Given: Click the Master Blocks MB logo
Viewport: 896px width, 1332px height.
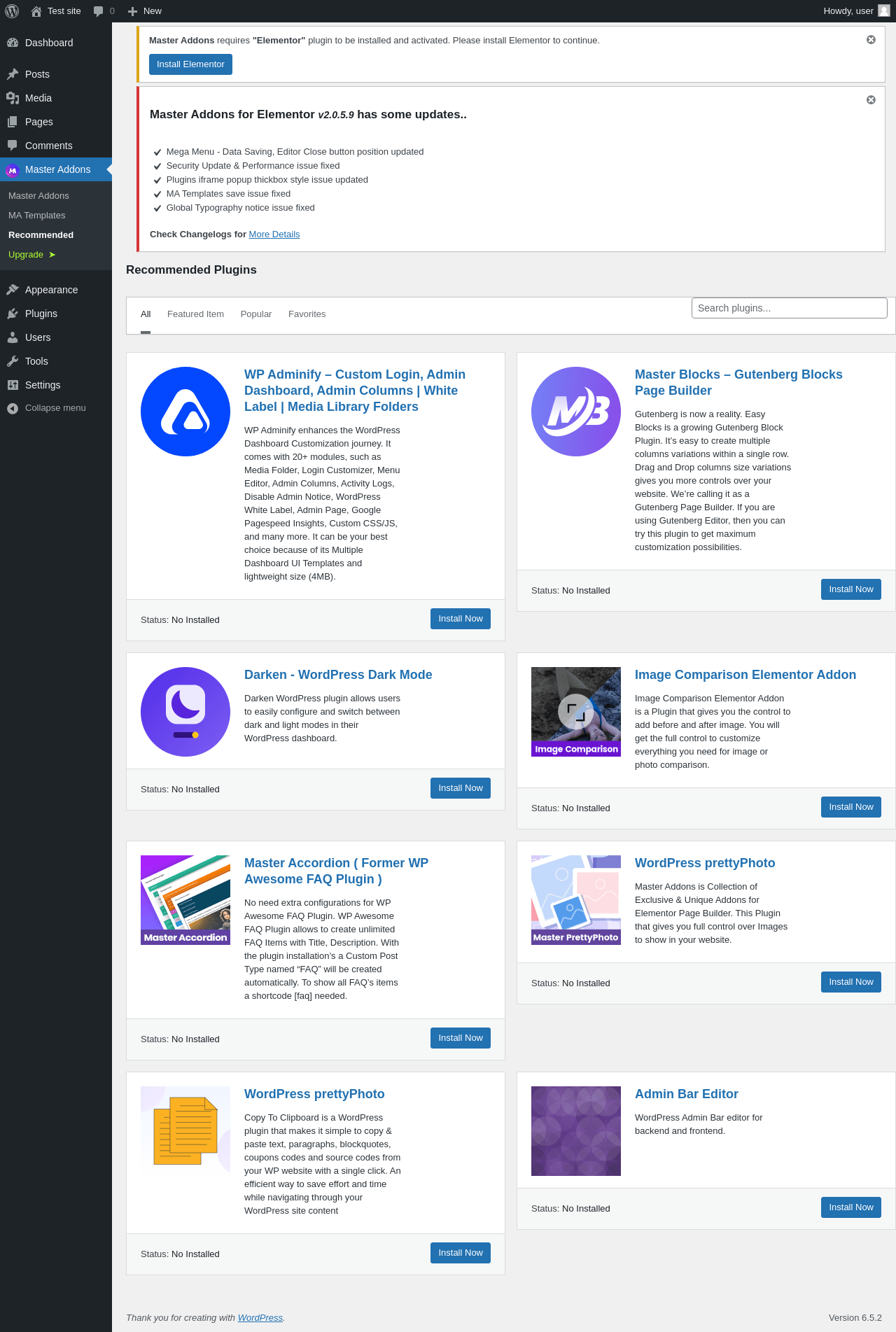Looking at the screenshot, I should tap(576, 412).
